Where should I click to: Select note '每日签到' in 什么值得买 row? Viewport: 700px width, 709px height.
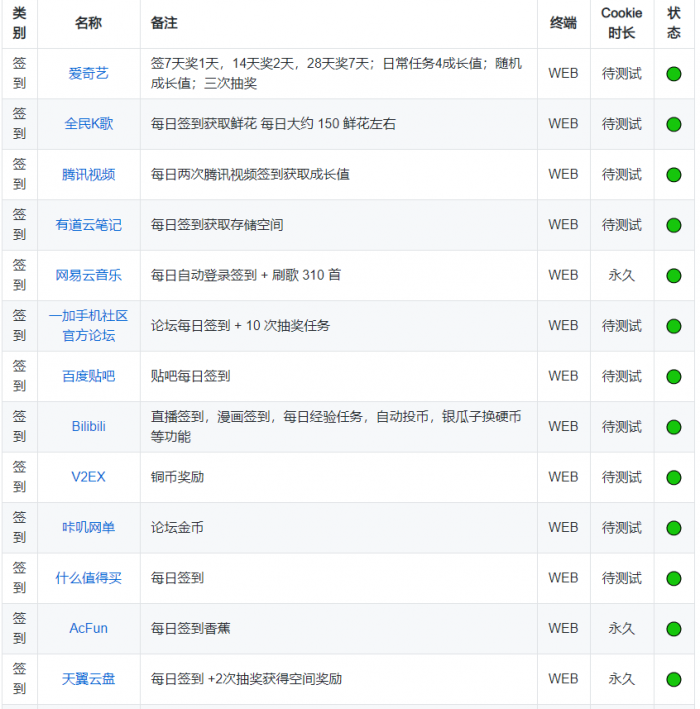click(177, 578)
